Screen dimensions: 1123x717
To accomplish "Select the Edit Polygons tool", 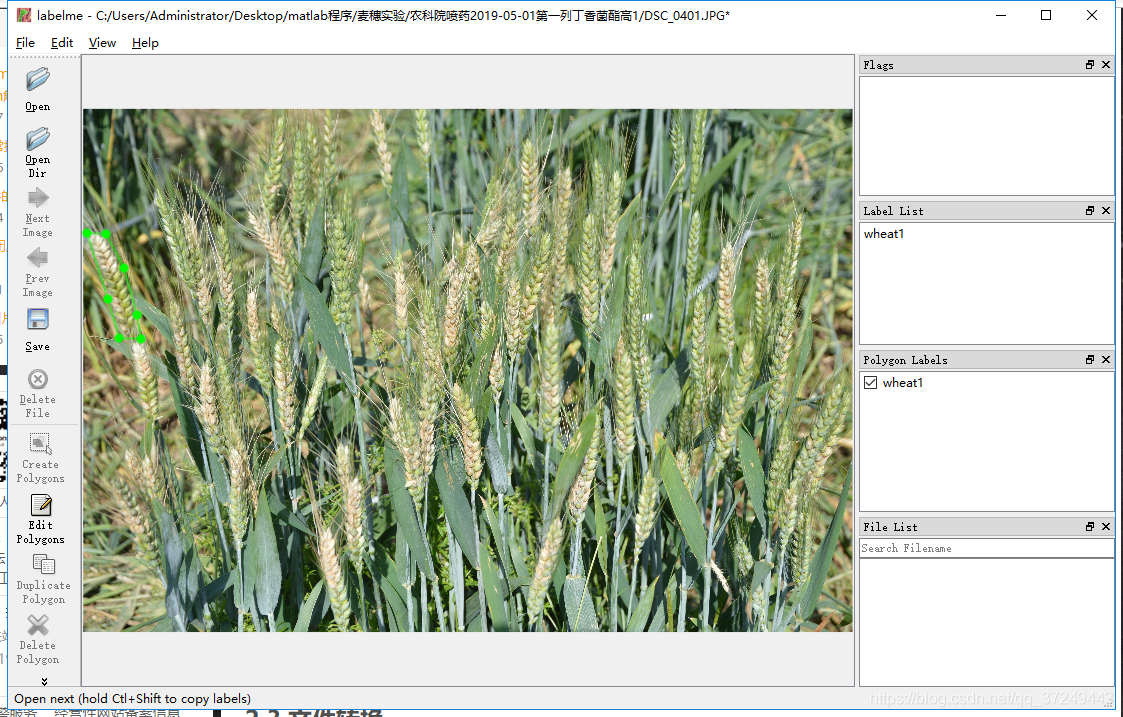I will (41, 505).
